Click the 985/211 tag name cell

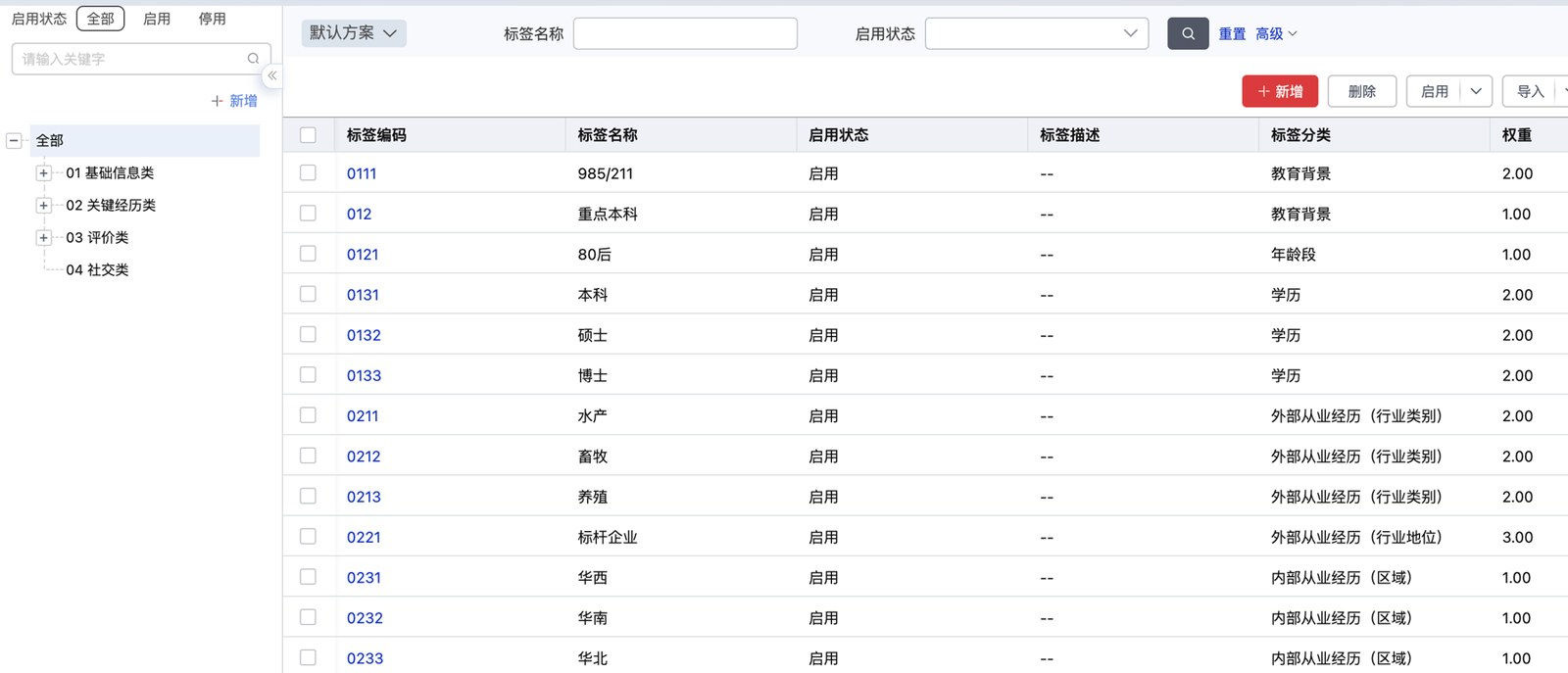[x=605, y=174]
